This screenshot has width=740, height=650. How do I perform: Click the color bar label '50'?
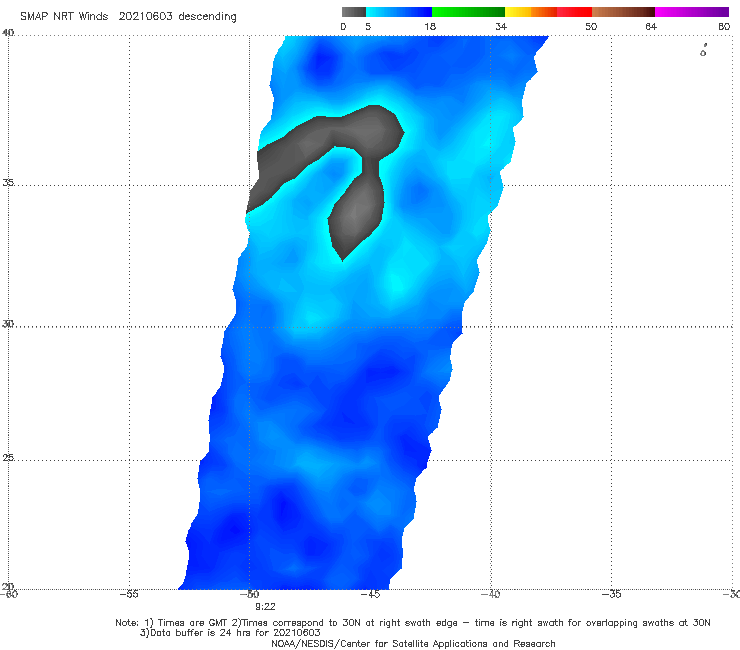[591, 26]
